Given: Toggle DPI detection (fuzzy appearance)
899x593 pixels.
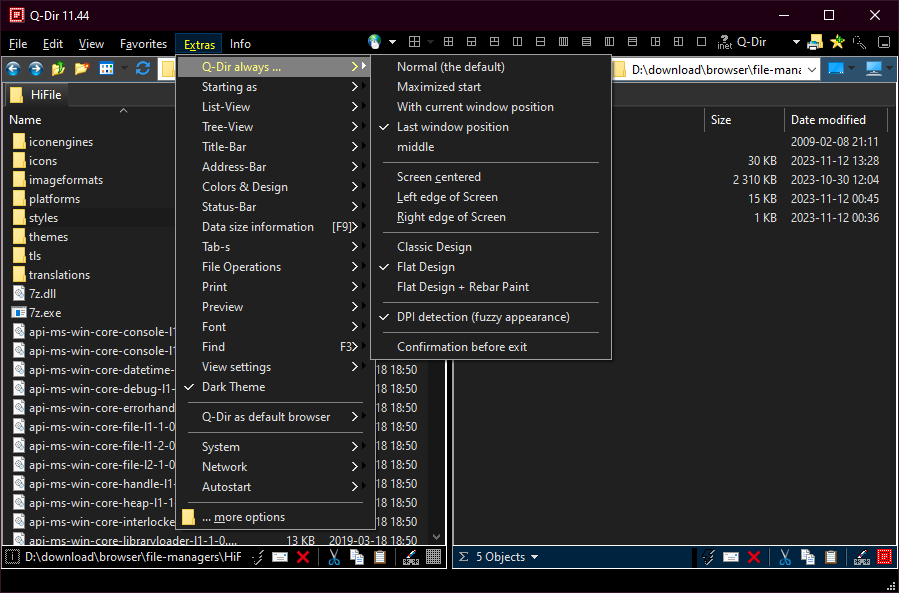Looking at the screenshot, I should click(483, 317).
